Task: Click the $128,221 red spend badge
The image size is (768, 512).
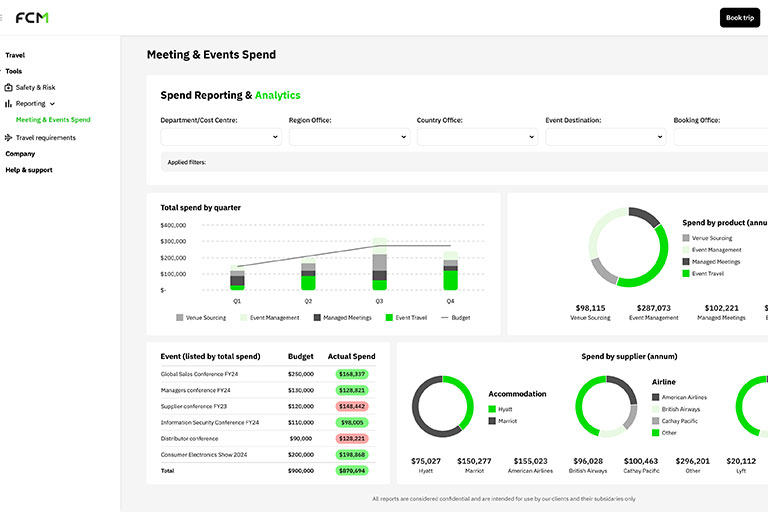Action: (352, 439)
